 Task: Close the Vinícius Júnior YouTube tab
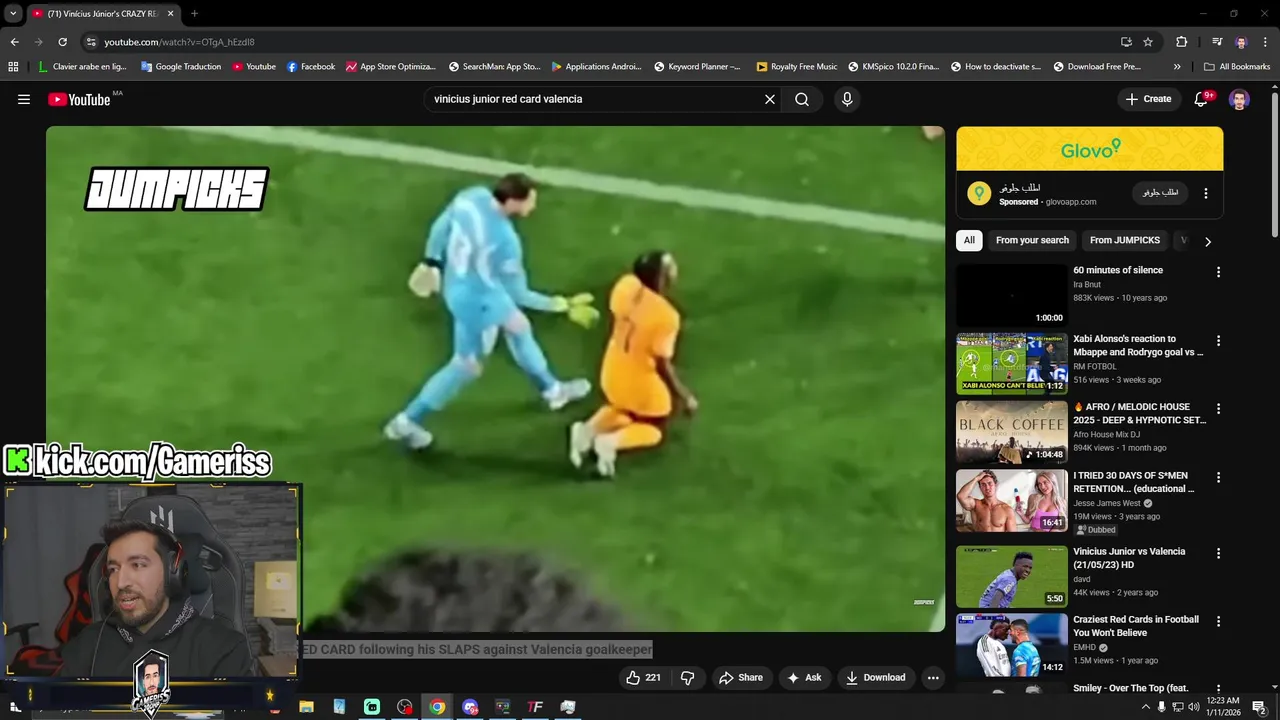click(x=170, y=14)
